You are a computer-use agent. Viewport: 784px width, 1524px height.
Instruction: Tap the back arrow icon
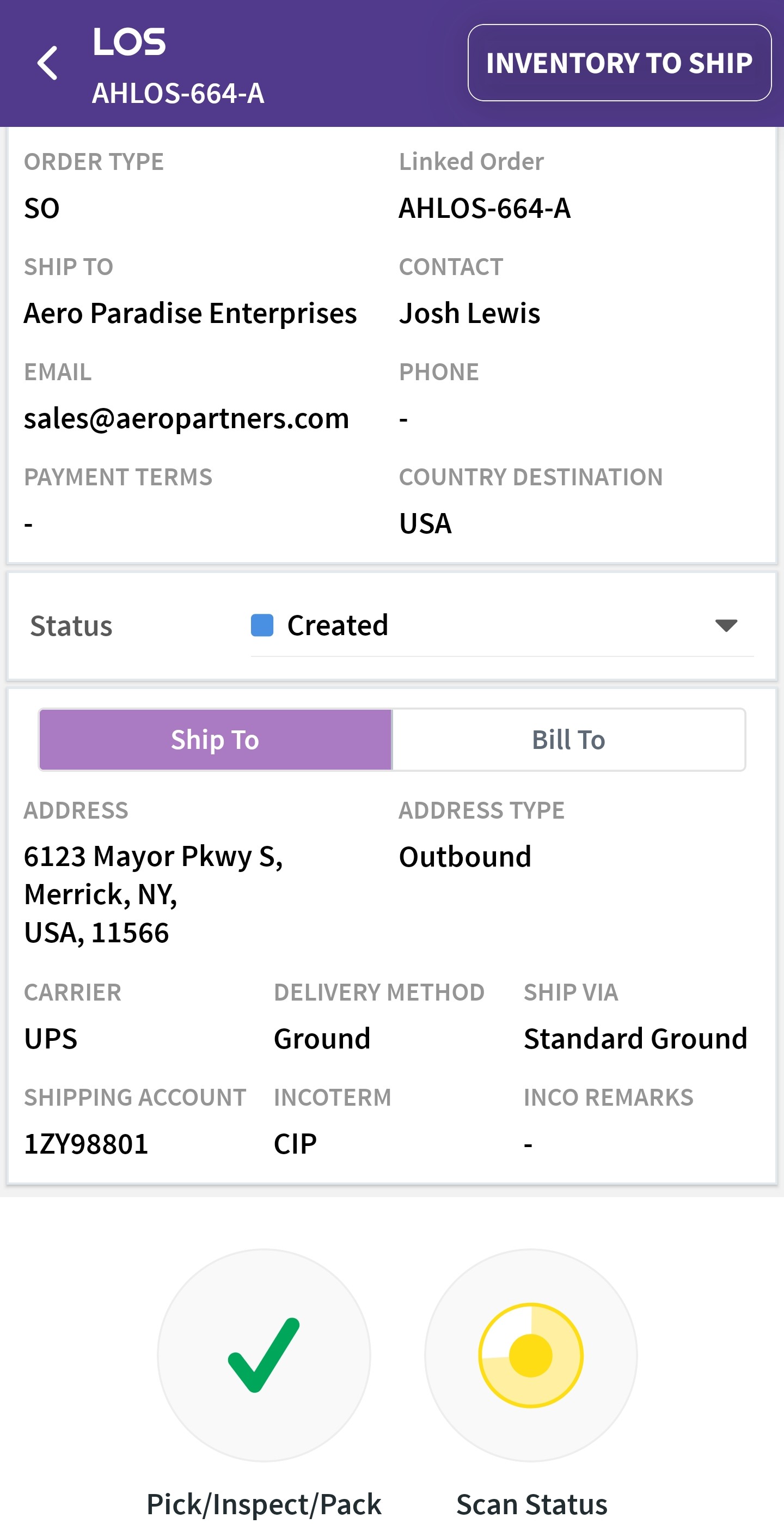click(47, 63)
